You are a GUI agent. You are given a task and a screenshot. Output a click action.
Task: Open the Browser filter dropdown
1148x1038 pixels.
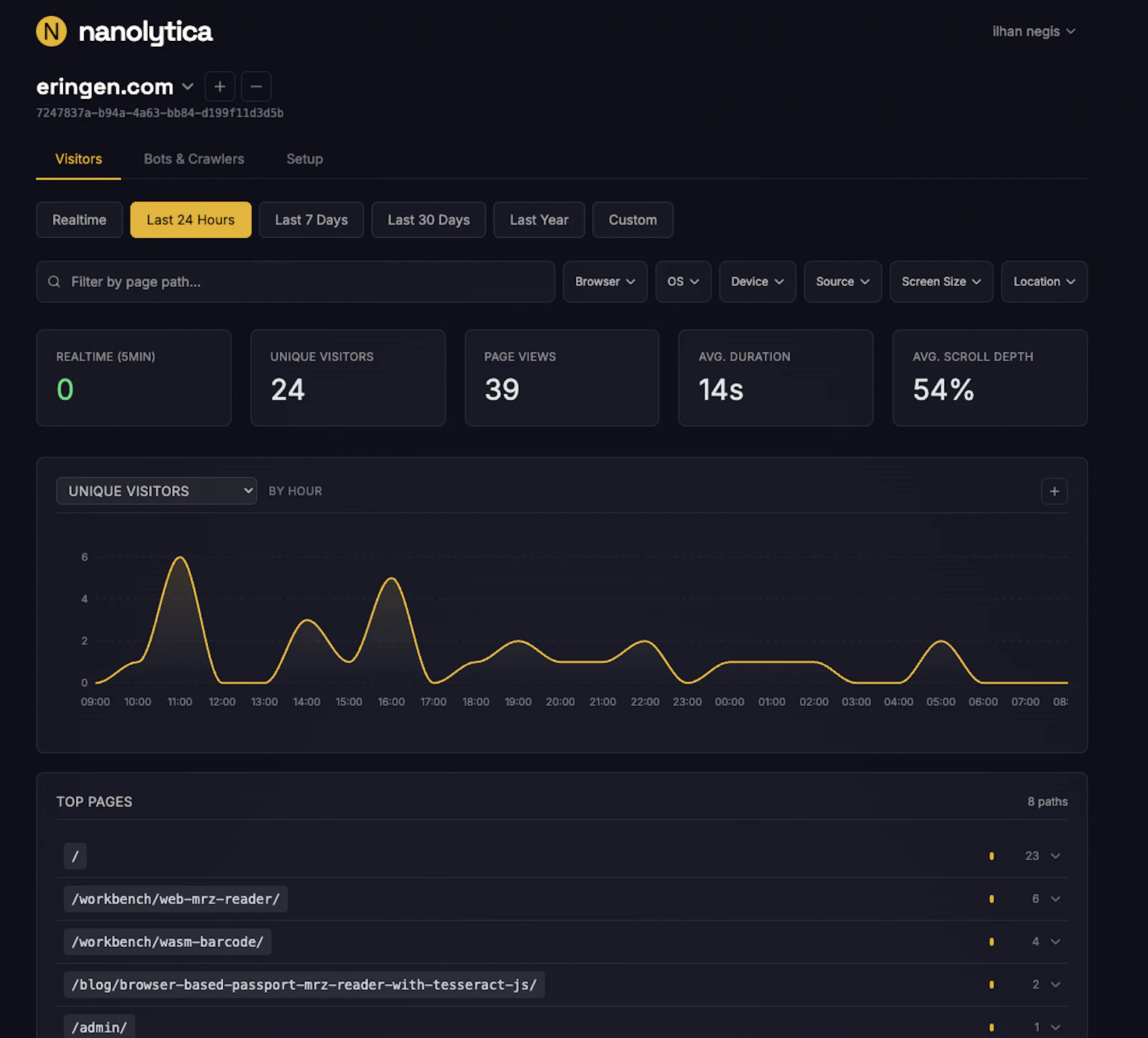605,281
